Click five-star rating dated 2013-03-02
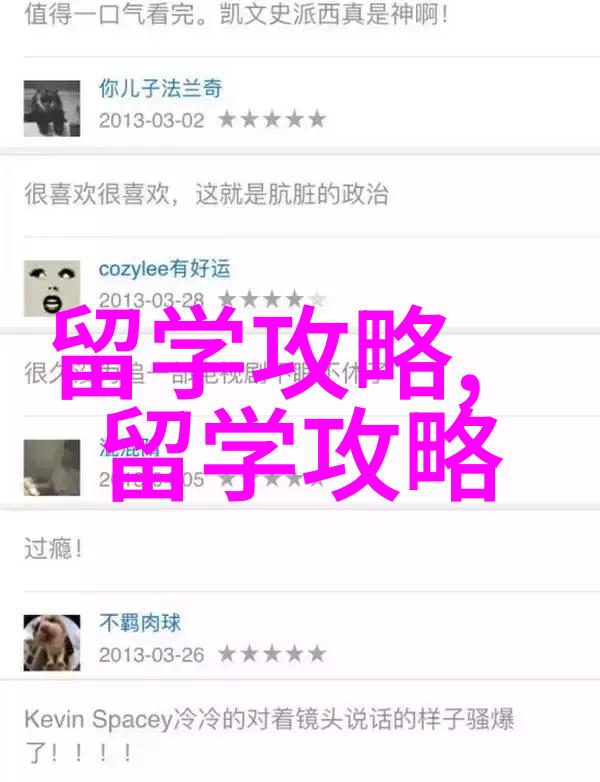 (x=272, y=120)
